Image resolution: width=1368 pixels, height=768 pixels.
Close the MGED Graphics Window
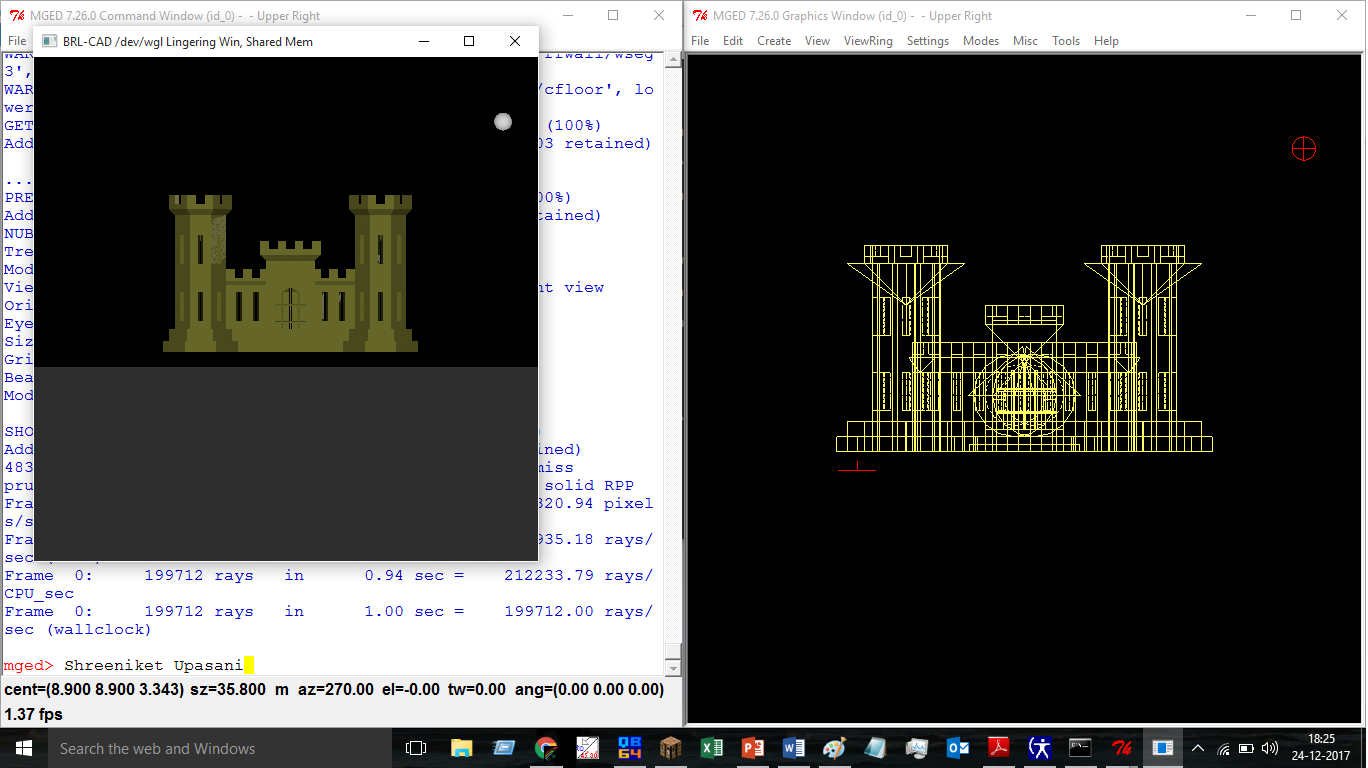[x=1342, y=15]
